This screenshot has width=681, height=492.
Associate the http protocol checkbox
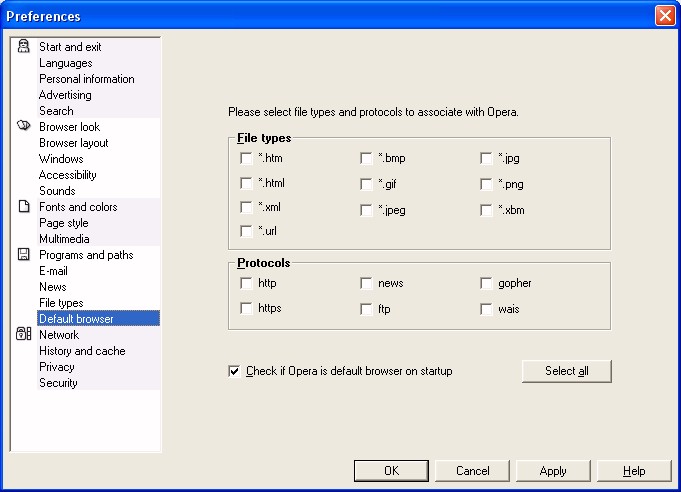tap(246, 284)
